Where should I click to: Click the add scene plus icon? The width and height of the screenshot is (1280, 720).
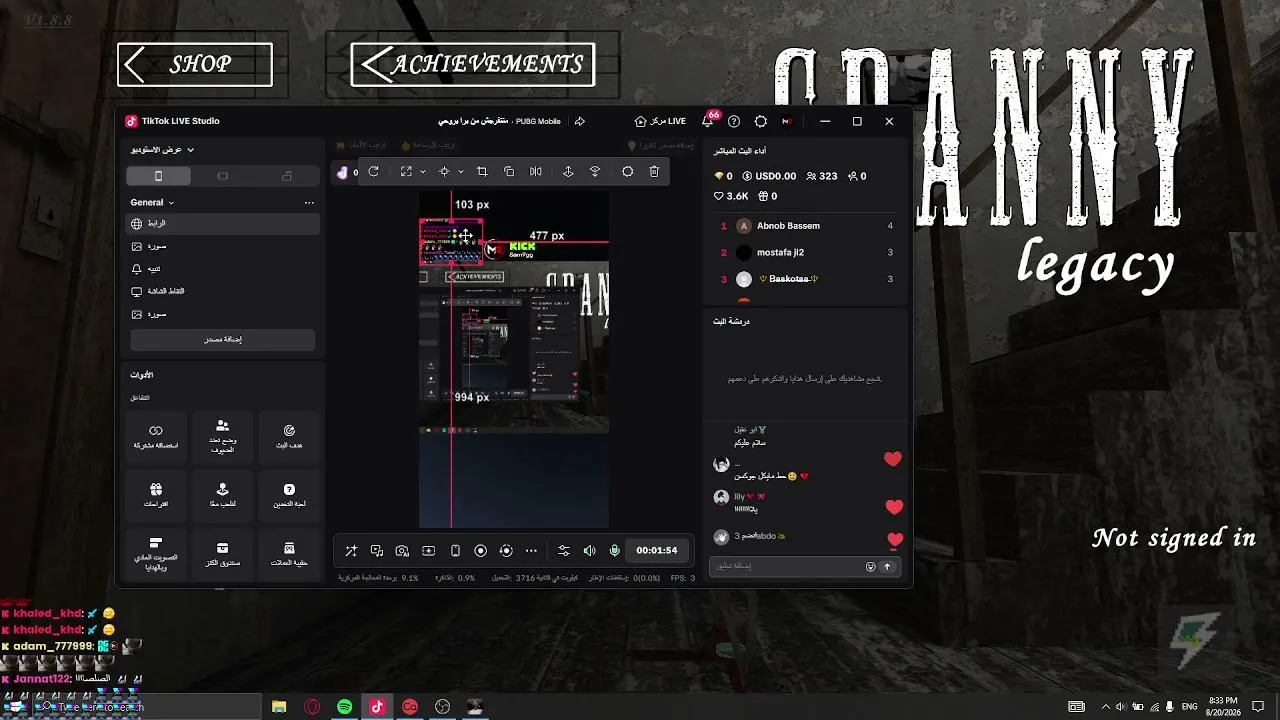tap(429, 550)
